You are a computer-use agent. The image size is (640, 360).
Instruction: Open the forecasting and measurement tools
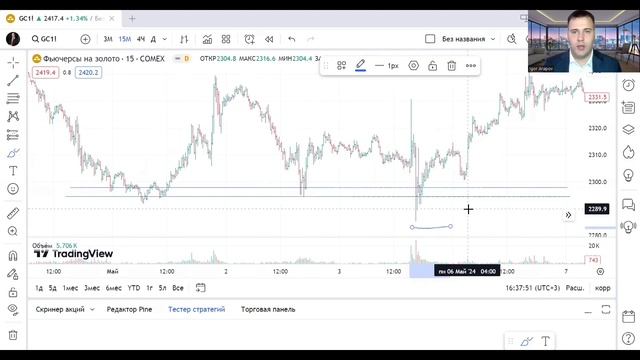[13, 135]
